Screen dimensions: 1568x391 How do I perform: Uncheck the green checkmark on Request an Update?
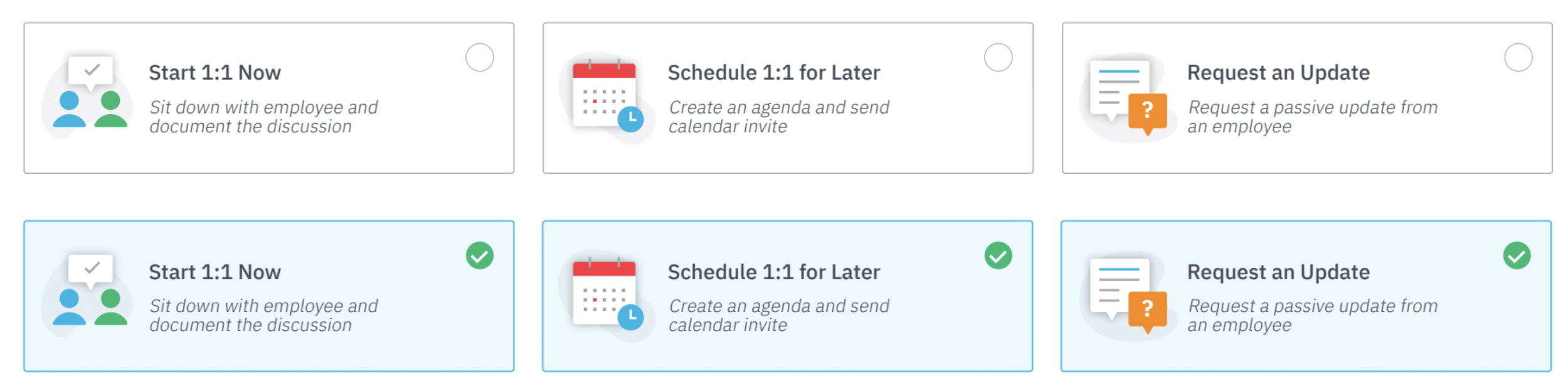pyautogui.click(x=1517, y=255)
